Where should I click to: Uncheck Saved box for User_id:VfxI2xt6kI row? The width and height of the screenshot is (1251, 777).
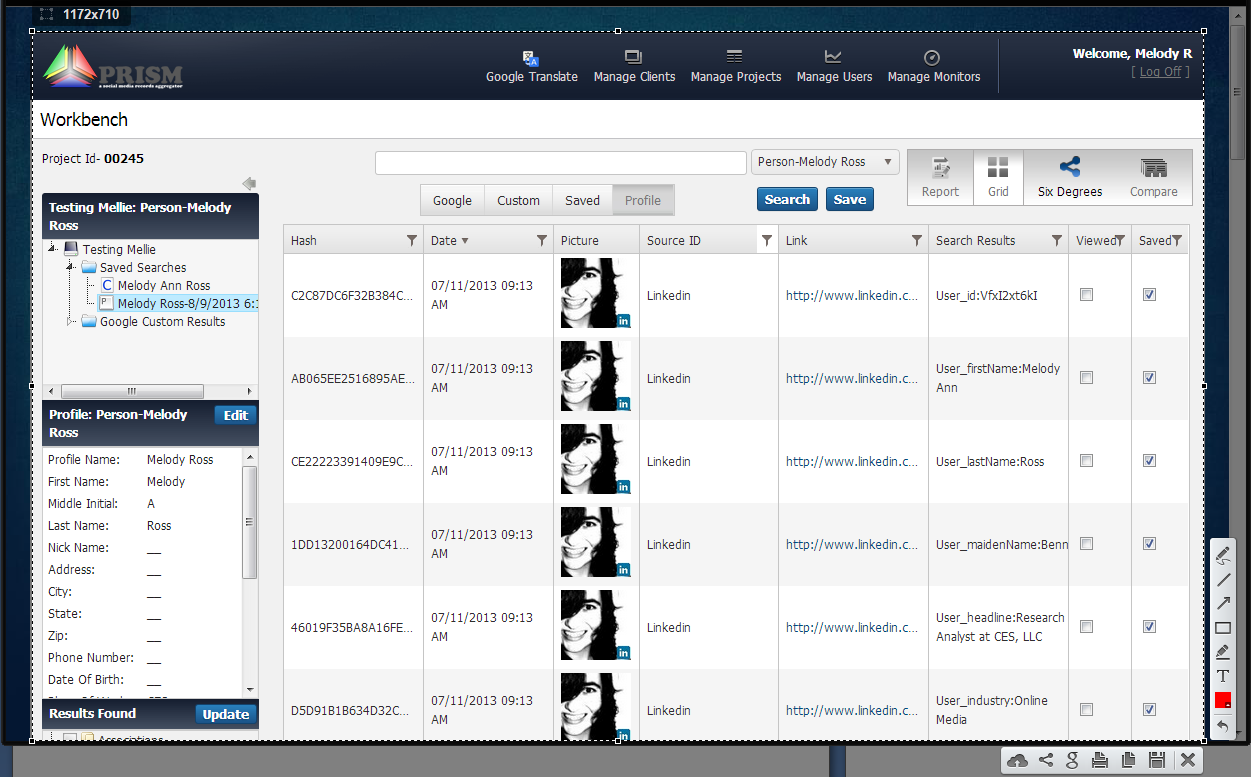pos(1150,295)
